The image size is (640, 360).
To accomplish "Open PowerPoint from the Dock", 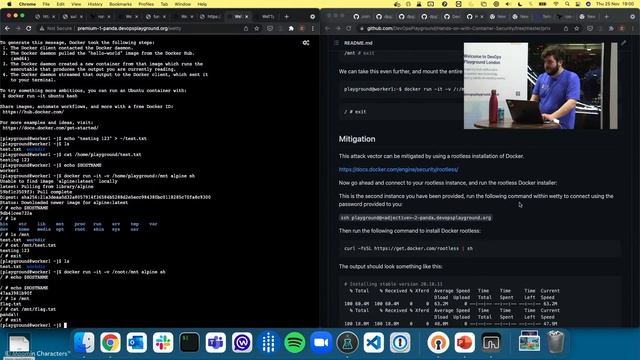I will [x=464, y=342].
